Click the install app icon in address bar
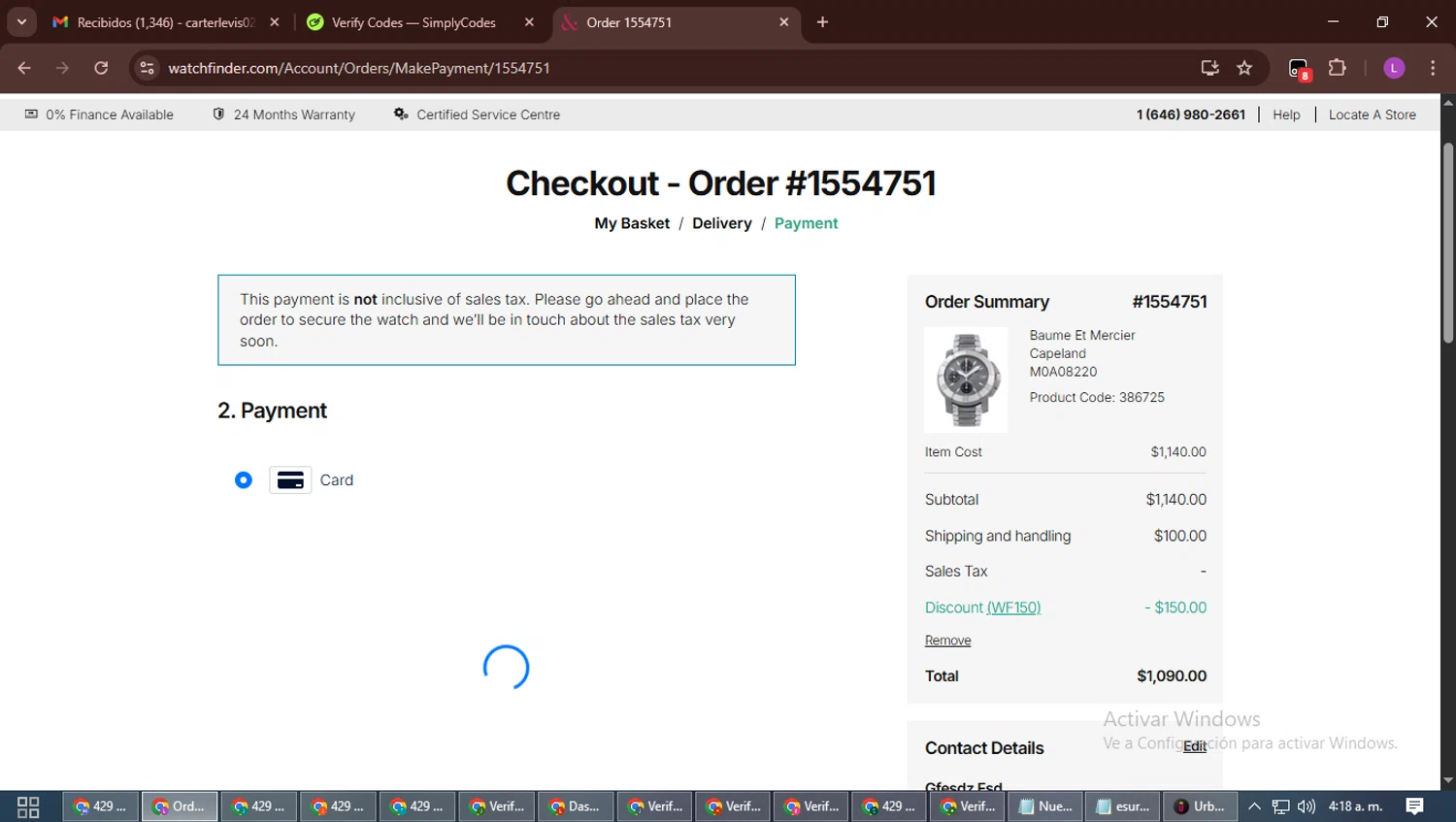The height and width of the screenshot is (822, 1456). tap(1209, 68)
